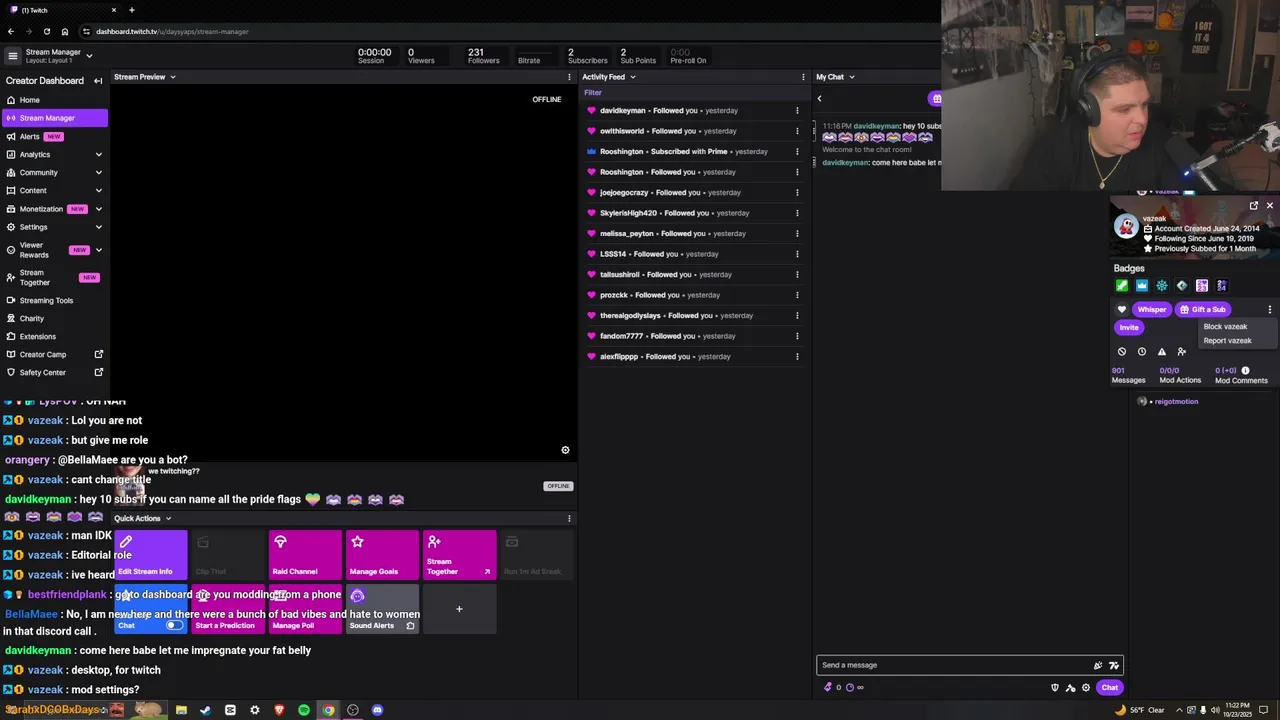Click the Stream Together quick action tile
1280x720 pixels.
(459, 555)
